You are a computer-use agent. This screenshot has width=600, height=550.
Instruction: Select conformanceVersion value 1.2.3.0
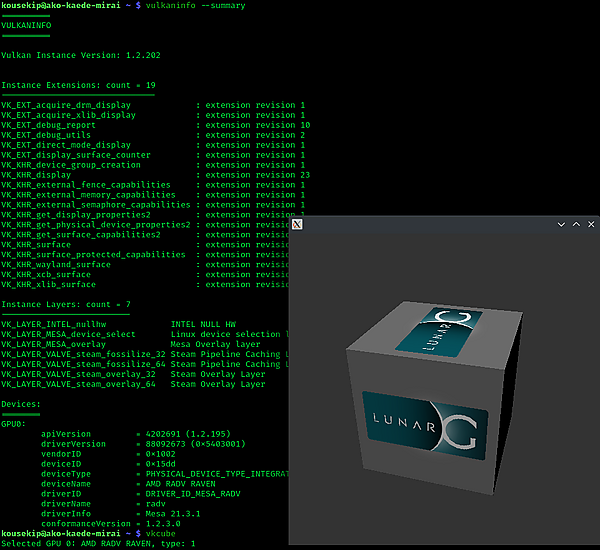tap(163, 523)
